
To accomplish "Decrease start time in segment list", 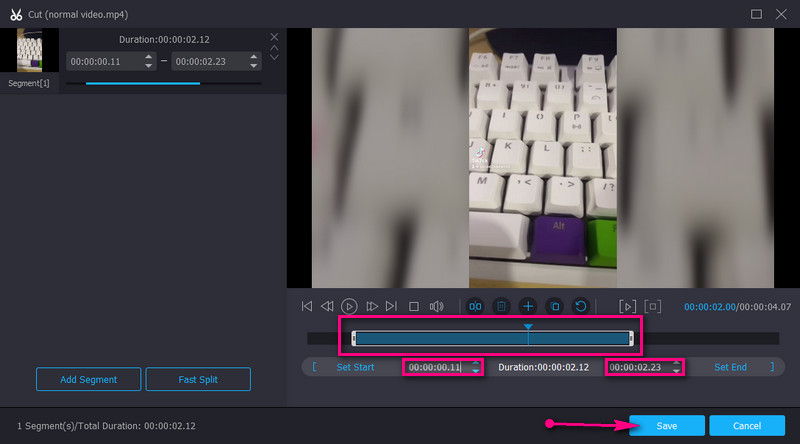I will [x=148, y=66].
